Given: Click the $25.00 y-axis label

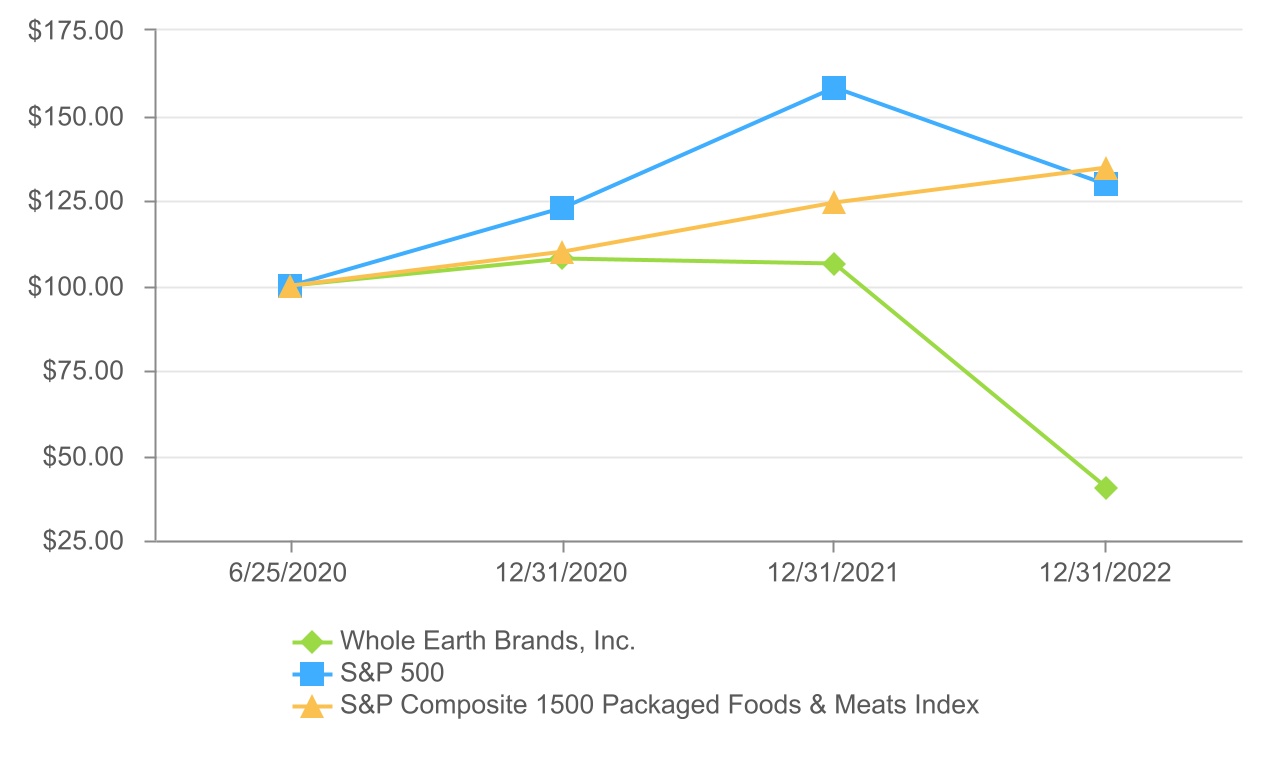Looking at the screenshot, I should (81, 542).
